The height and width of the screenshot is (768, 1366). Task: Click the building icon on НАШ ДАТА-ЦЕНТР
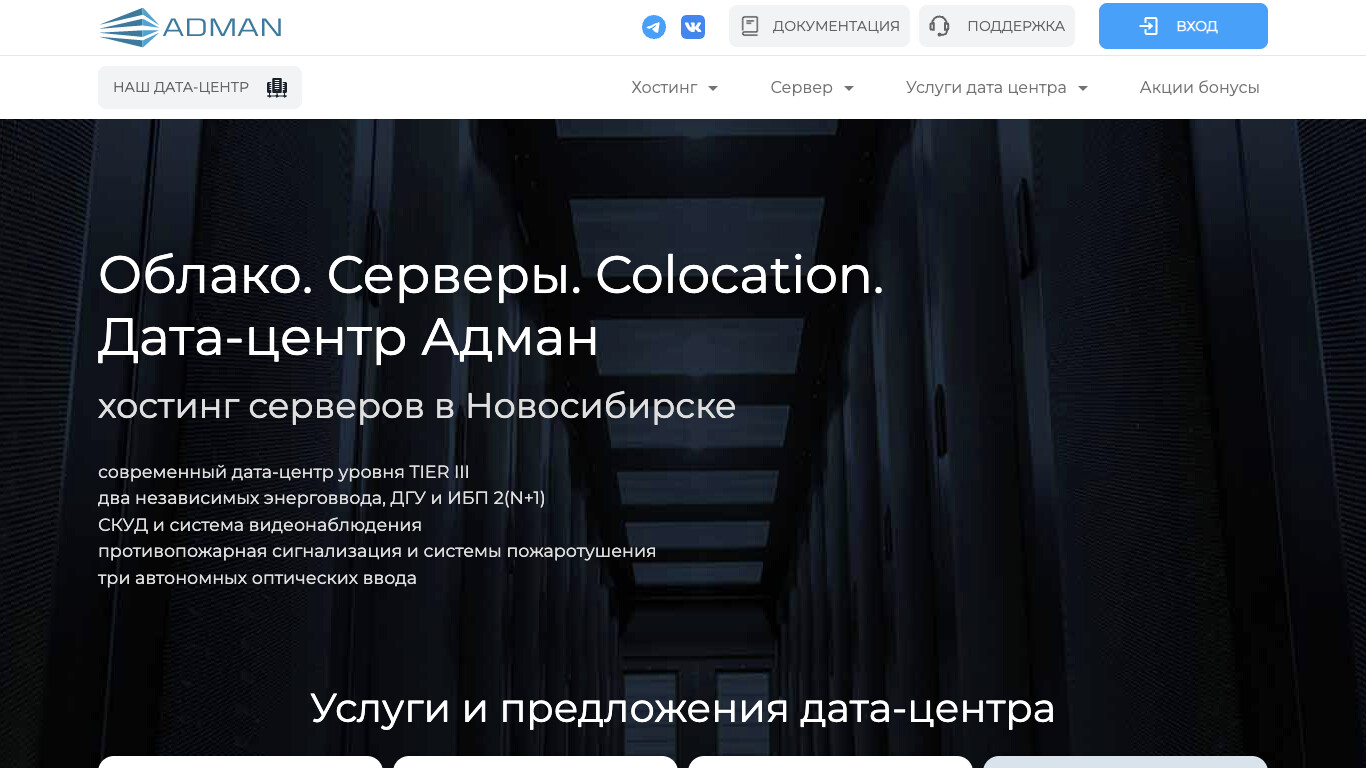275,87
